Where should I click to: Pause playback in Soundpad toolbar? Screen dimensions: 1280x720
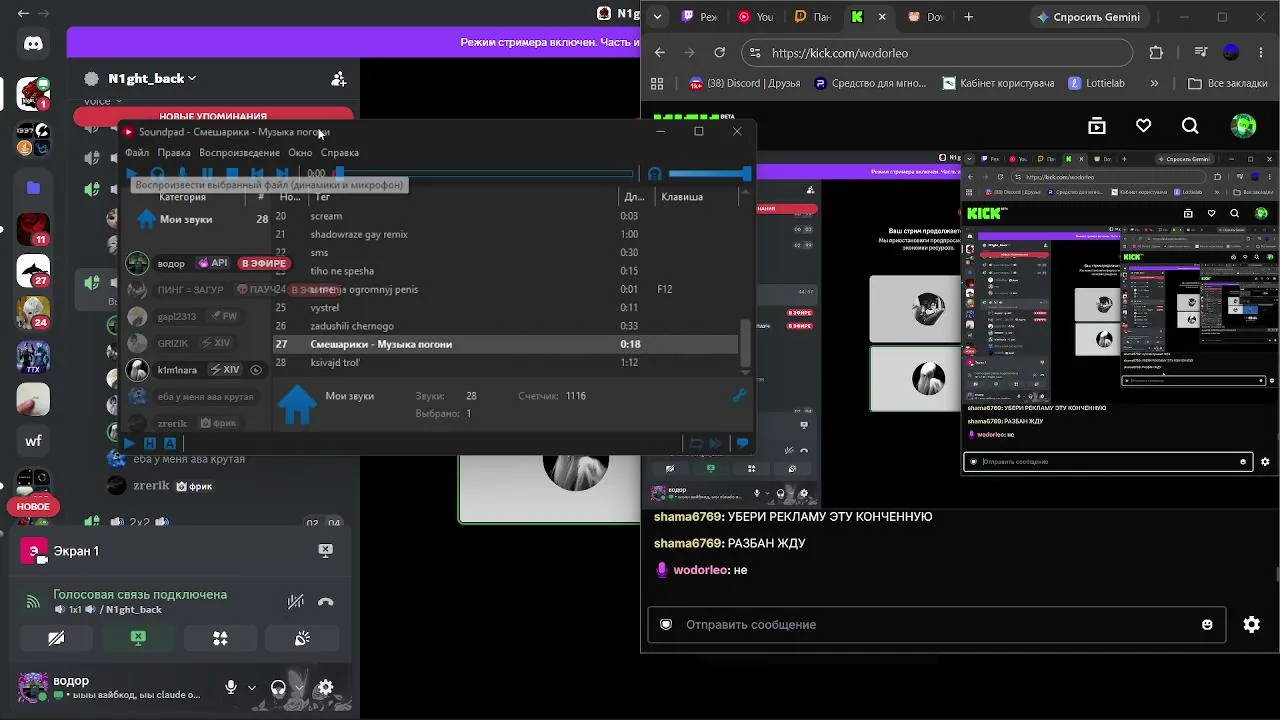coord(207,173)
